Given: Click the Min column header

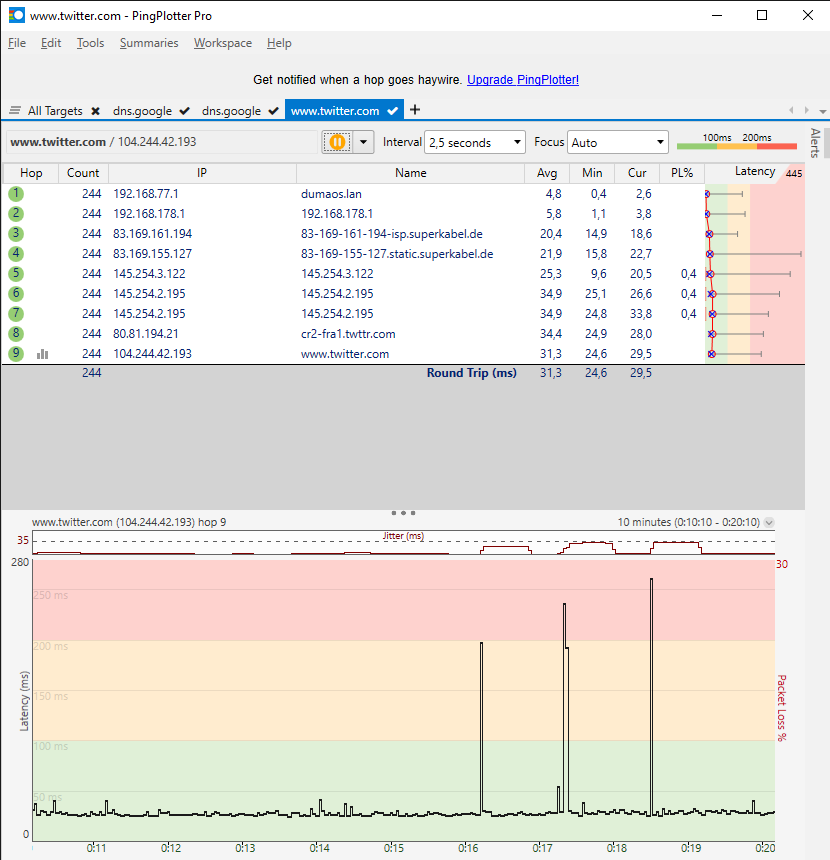Looking at the screenshot, I should (592, 173).
